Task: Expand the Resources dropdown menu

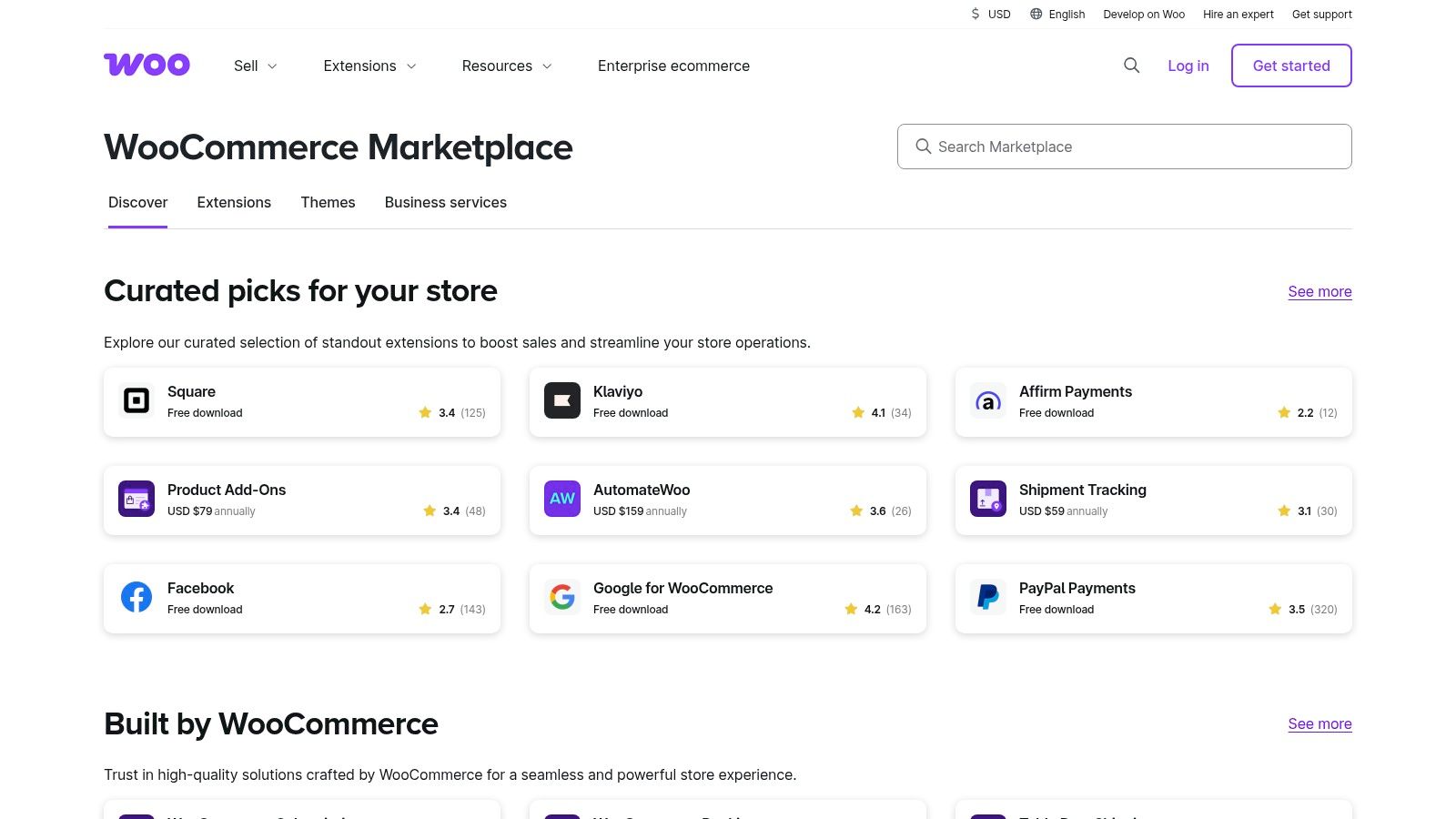Action: point(506,66)
